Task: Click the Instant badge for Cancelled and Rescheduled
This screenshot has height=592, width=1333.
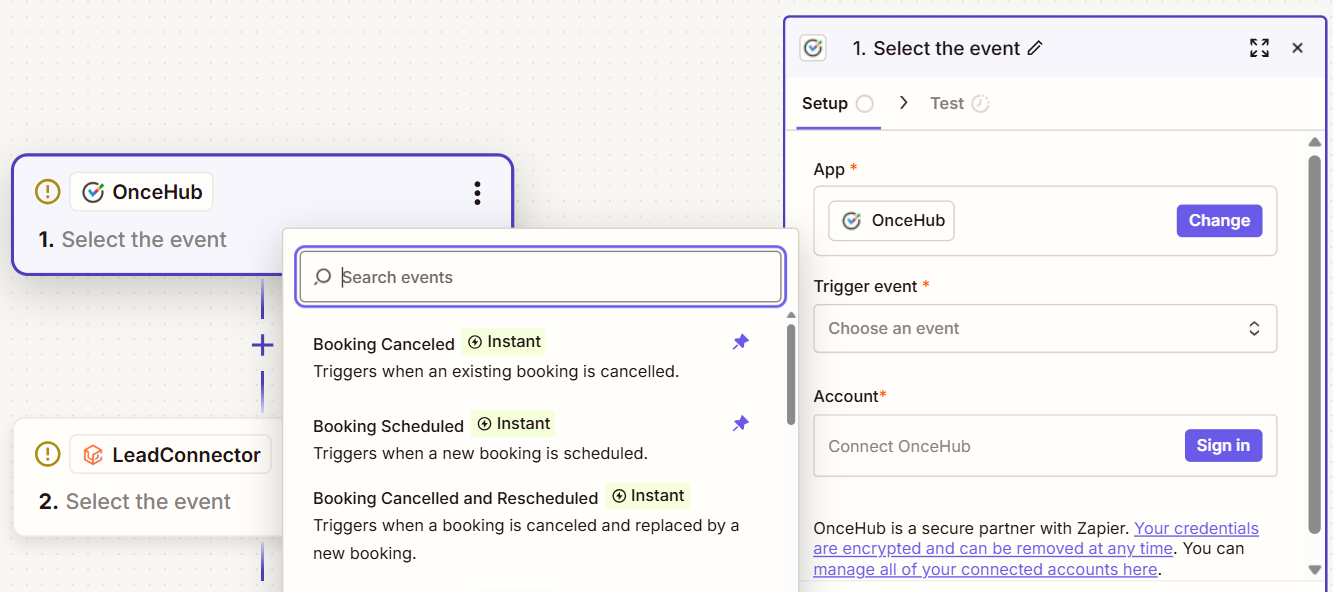Action: 648,496
